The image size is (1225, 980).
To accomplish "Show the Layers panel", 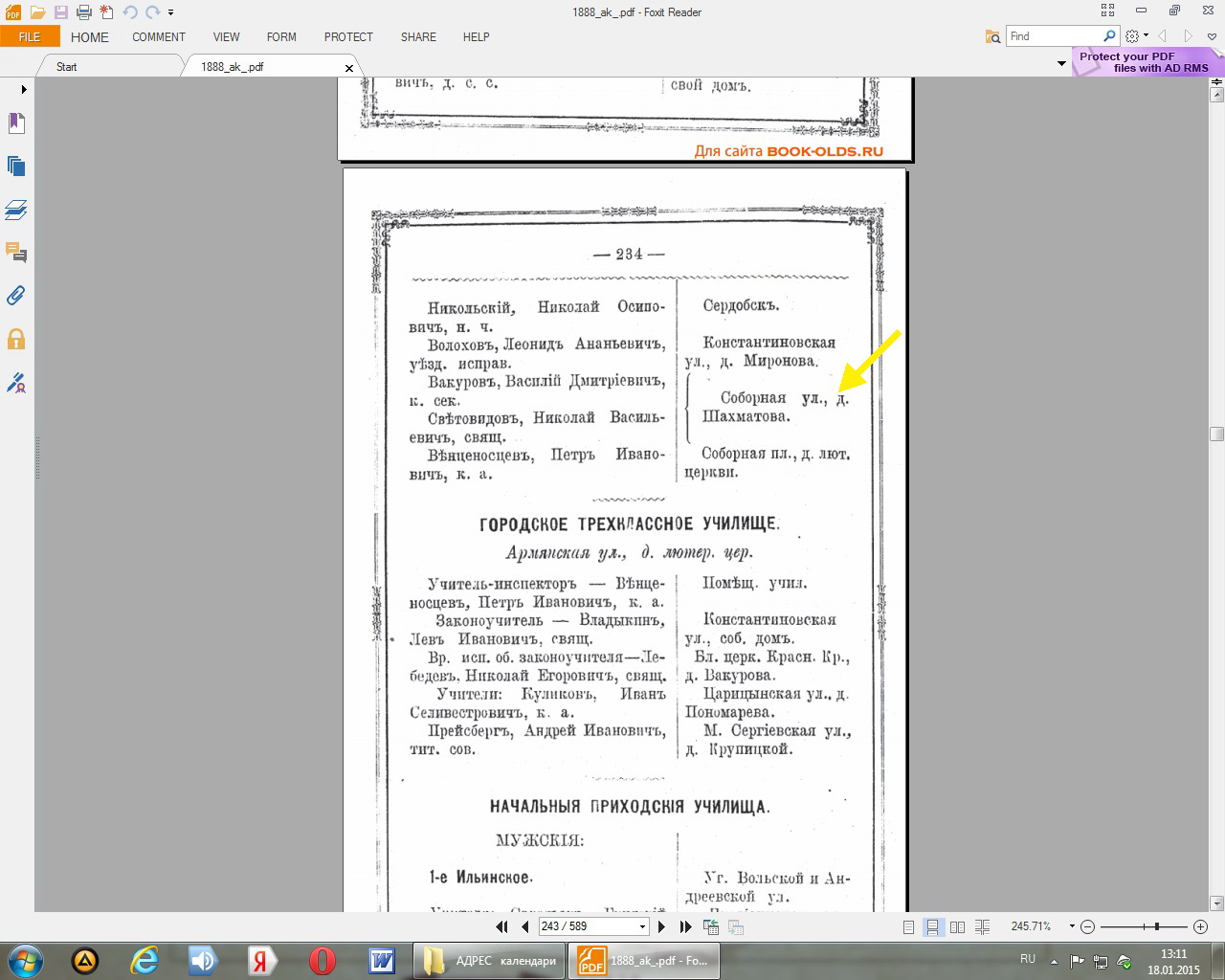I will coord(16,210).
